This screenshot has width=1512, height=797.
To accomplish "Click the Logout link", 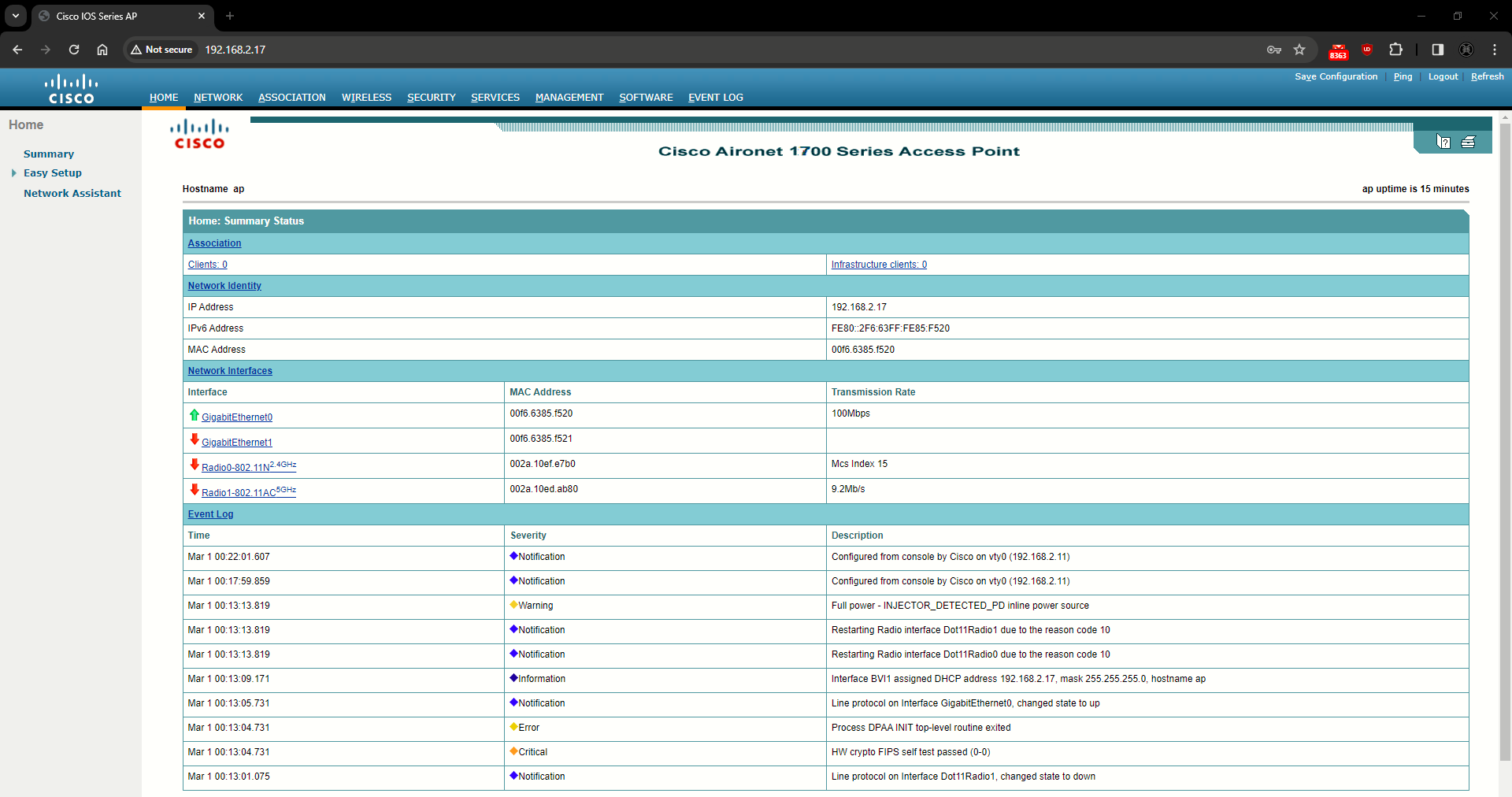I will click(x=1443, y=76).
